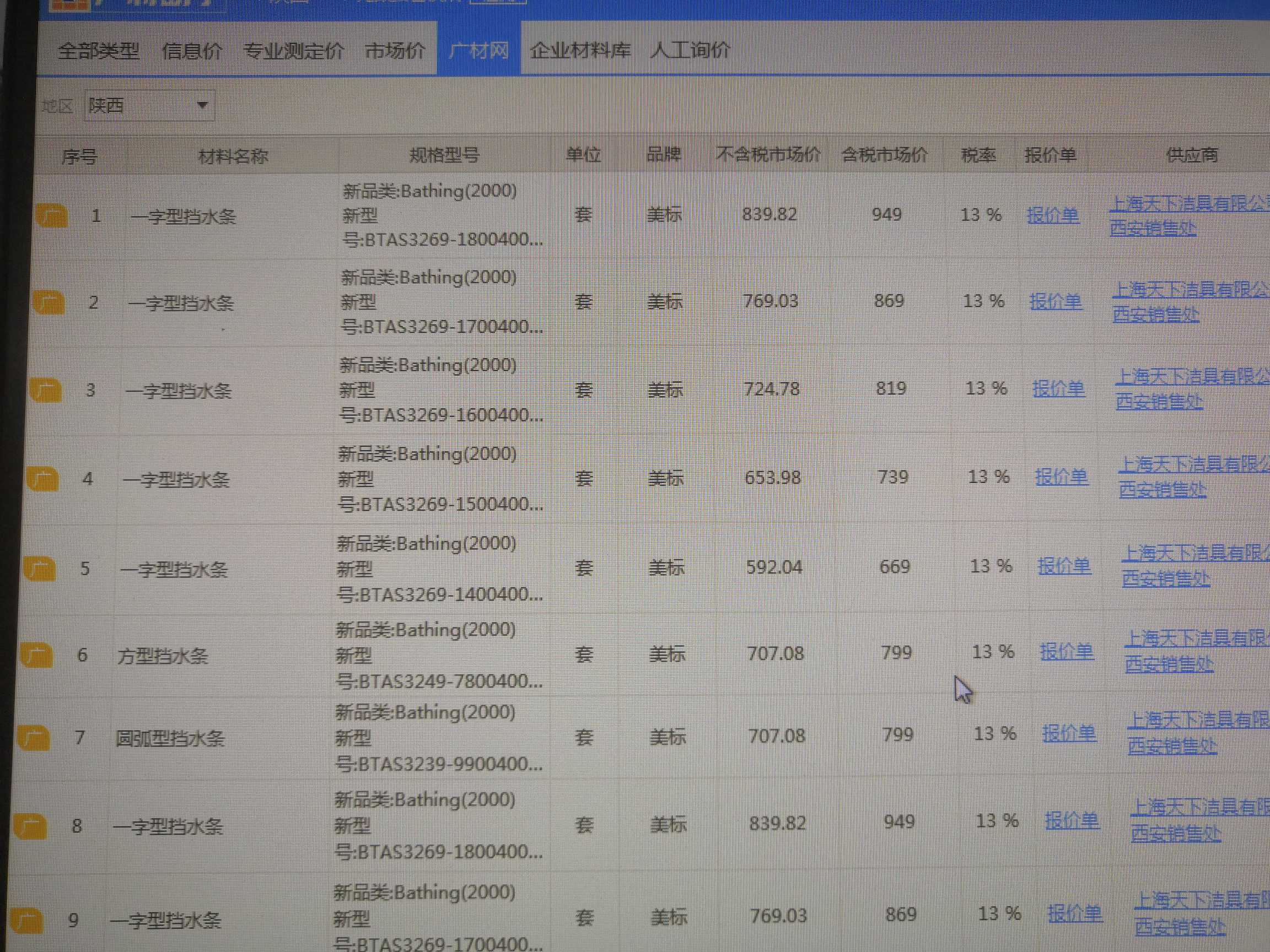Click the 含税市场价 column header
The width and height of the screenshot is (1270, 952).
[884, 154]
